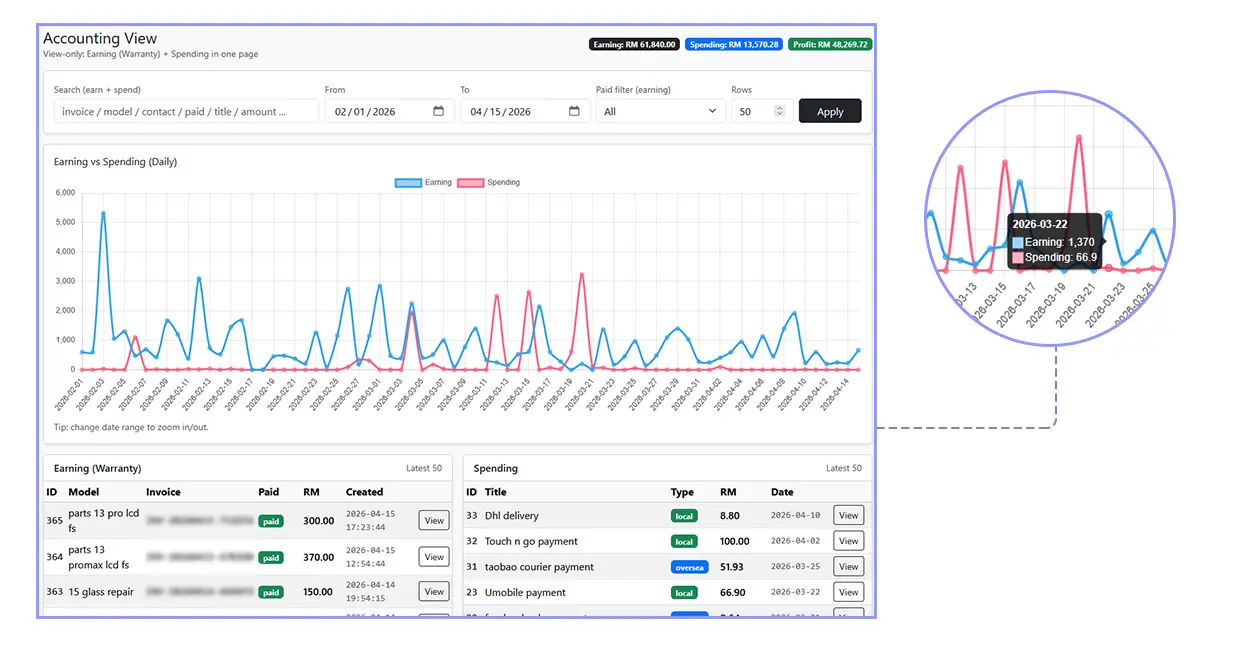Open the From date calendar picker icon
The height and width of the screenshot is (660, 1260).
click(438, 112)
